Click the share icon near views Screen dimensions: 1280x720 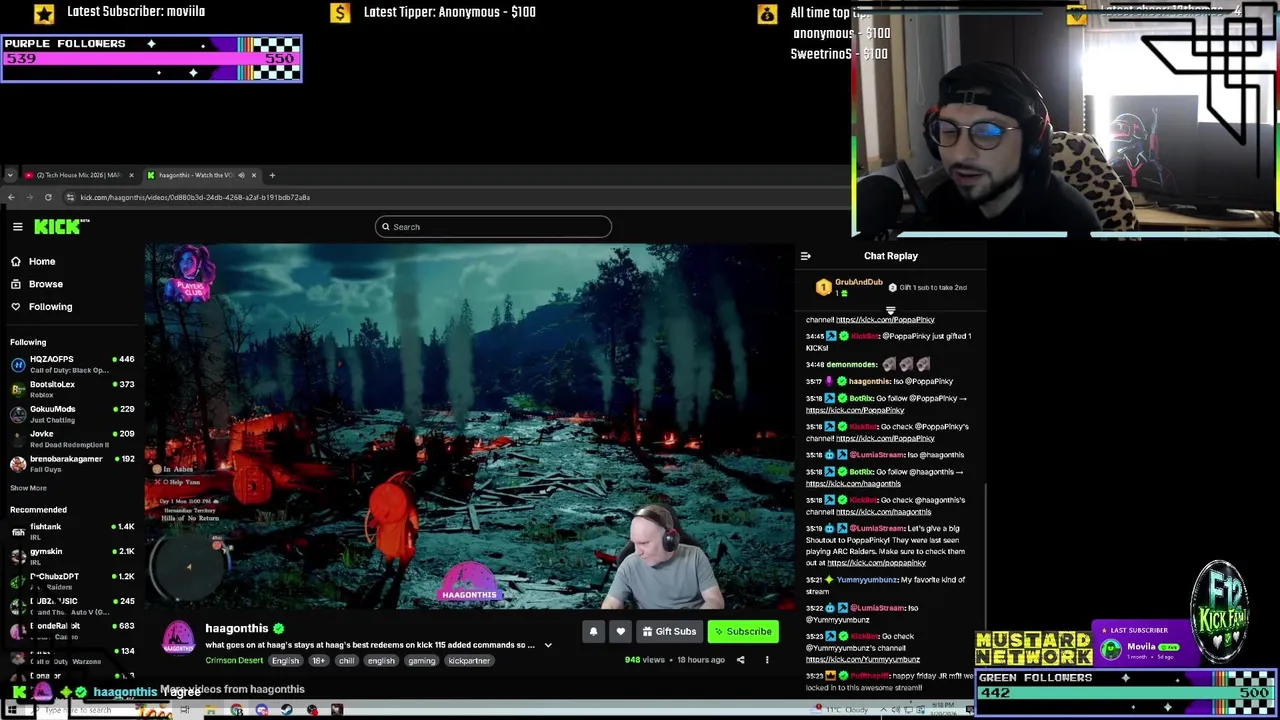[740, 660]
